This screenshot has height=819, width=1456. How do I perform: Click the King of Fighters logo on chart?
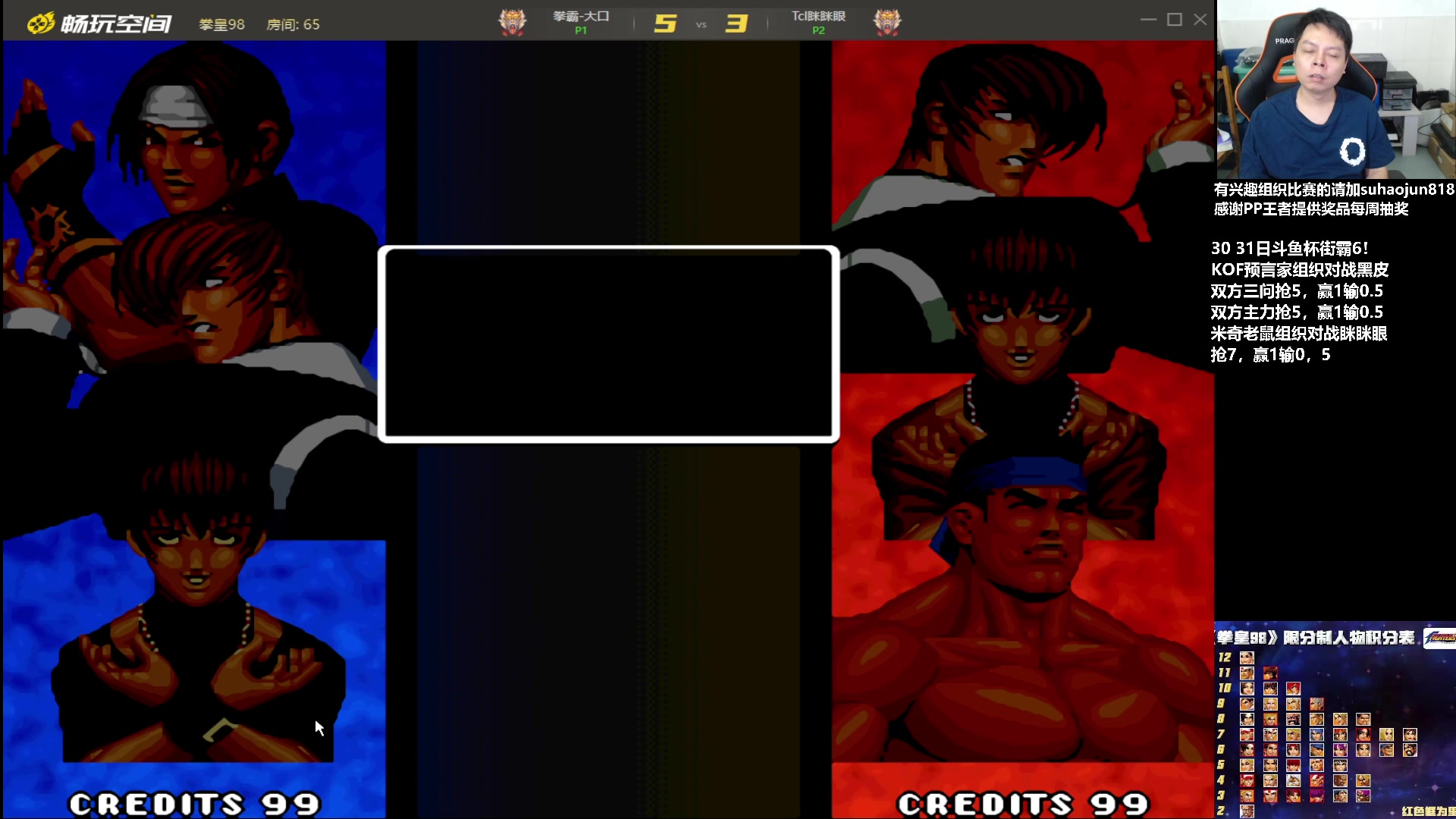click(x=1440, y=638)
